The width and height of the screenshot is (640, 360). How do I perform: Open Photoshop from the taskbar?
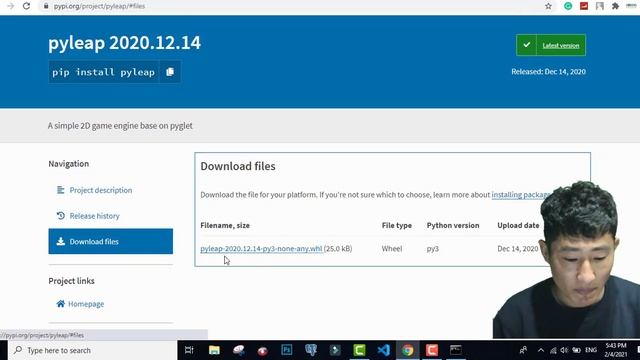coord(287,350)
